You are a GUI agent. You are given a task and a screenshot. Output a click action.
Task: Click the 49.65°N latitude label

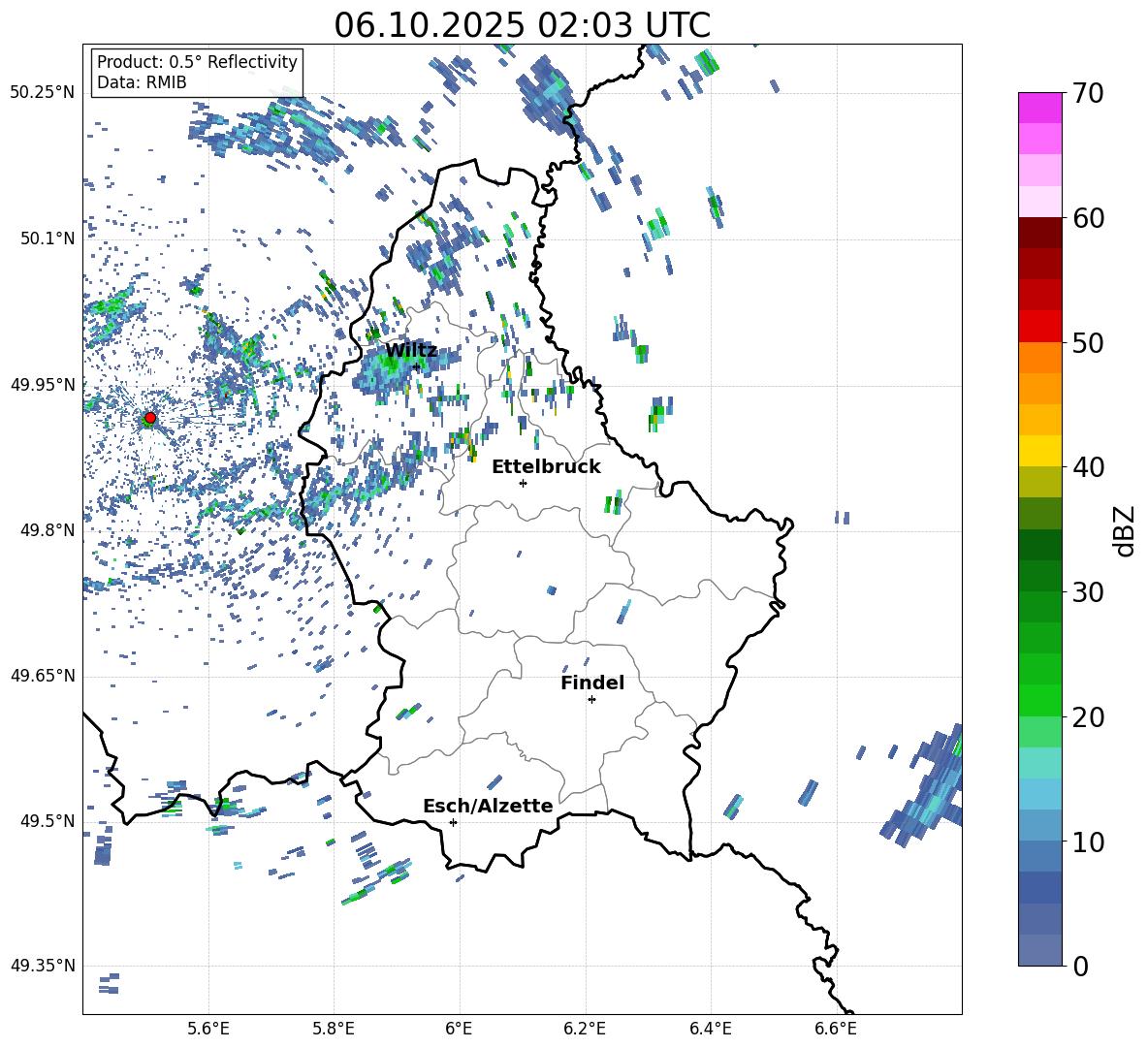[43, 676]
